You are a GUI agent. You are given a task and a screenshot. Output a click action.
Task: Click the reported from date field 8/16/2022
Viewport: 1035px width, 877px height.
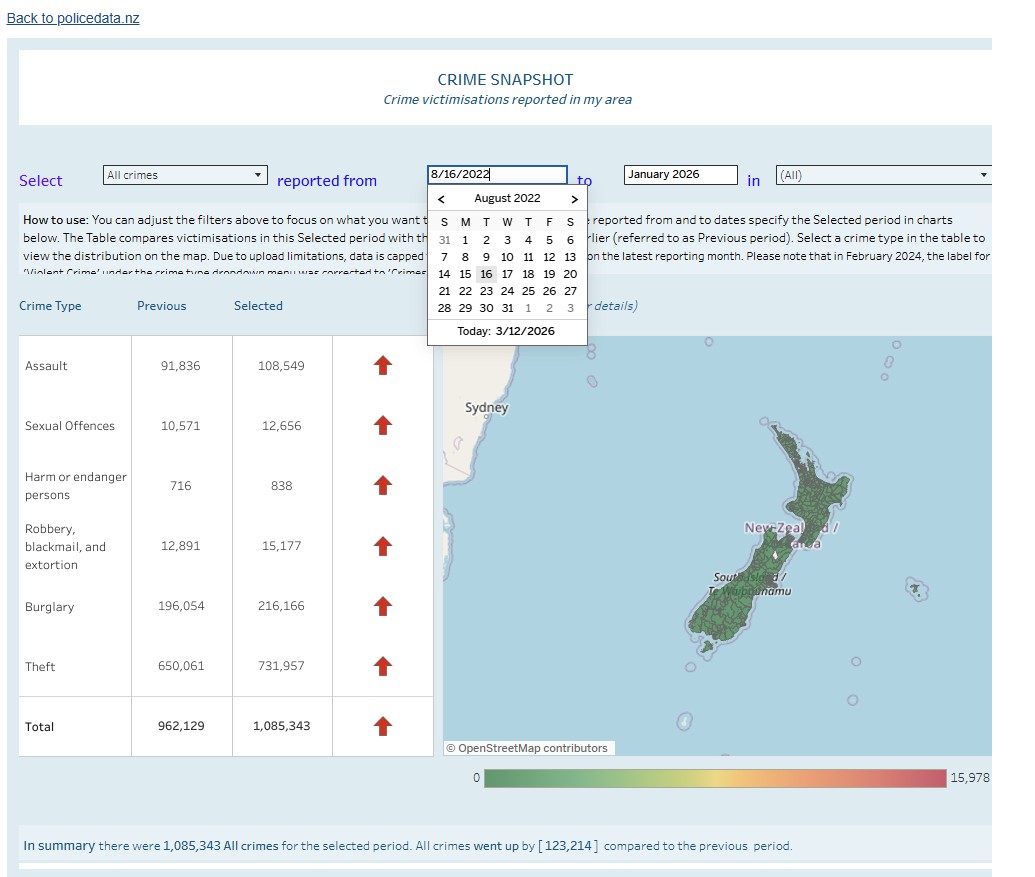[497, 174]
